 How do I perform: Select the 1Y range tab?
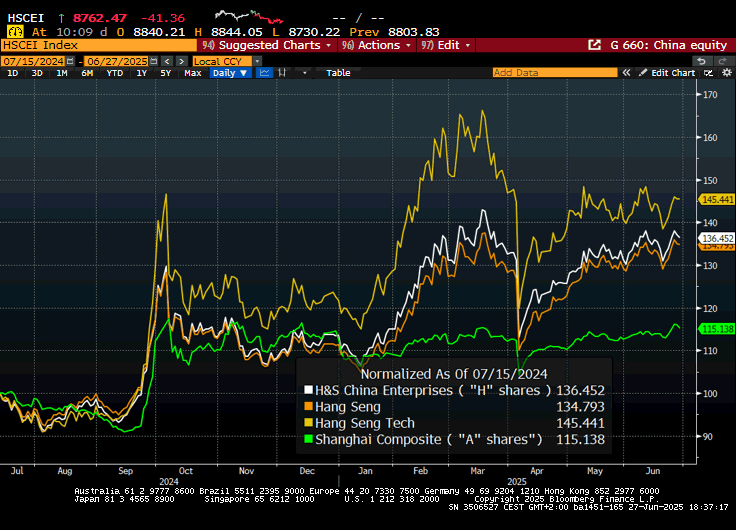(141, 73)
